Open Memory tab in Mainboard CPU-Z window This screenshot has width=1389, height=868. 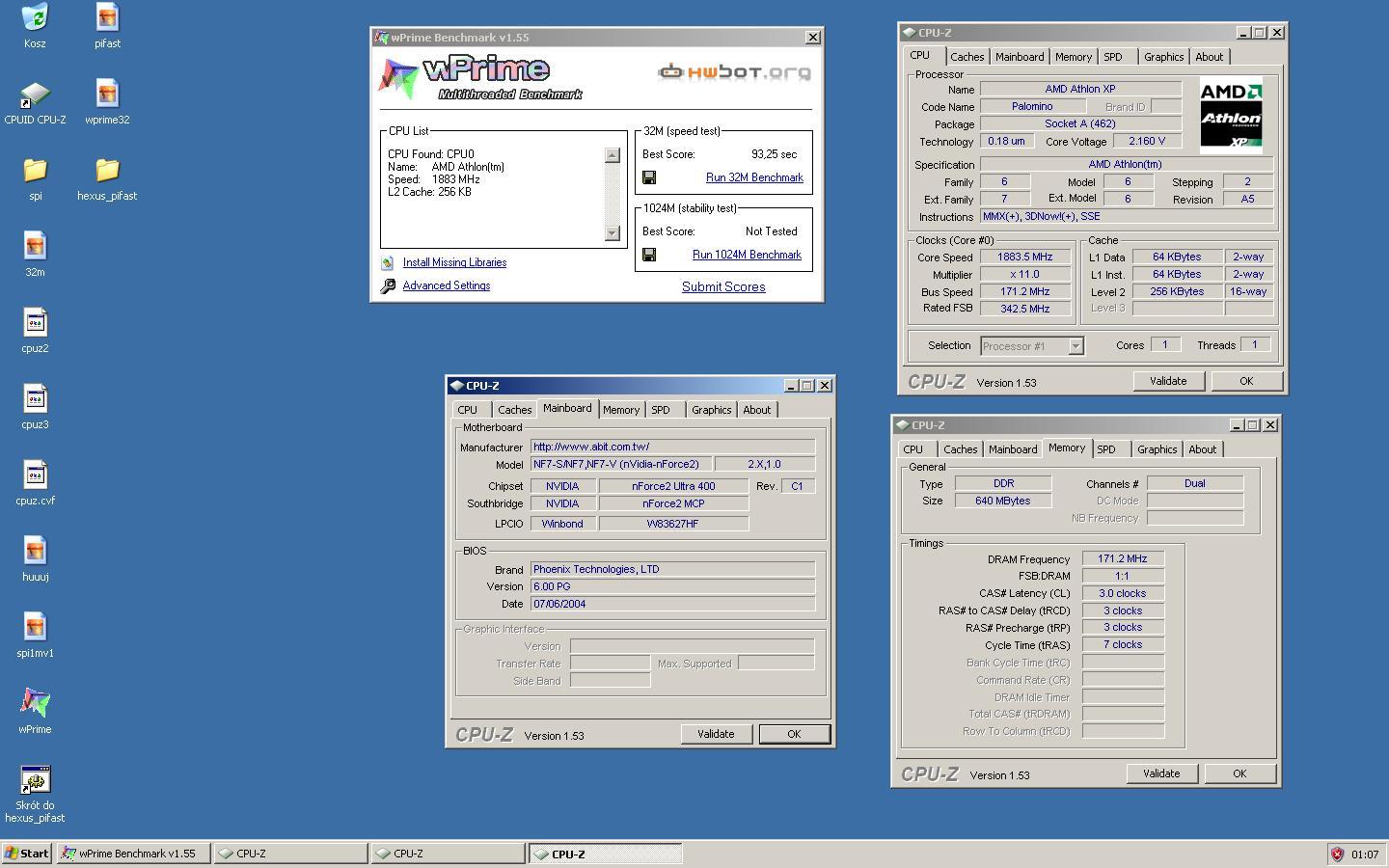(621, 410)
